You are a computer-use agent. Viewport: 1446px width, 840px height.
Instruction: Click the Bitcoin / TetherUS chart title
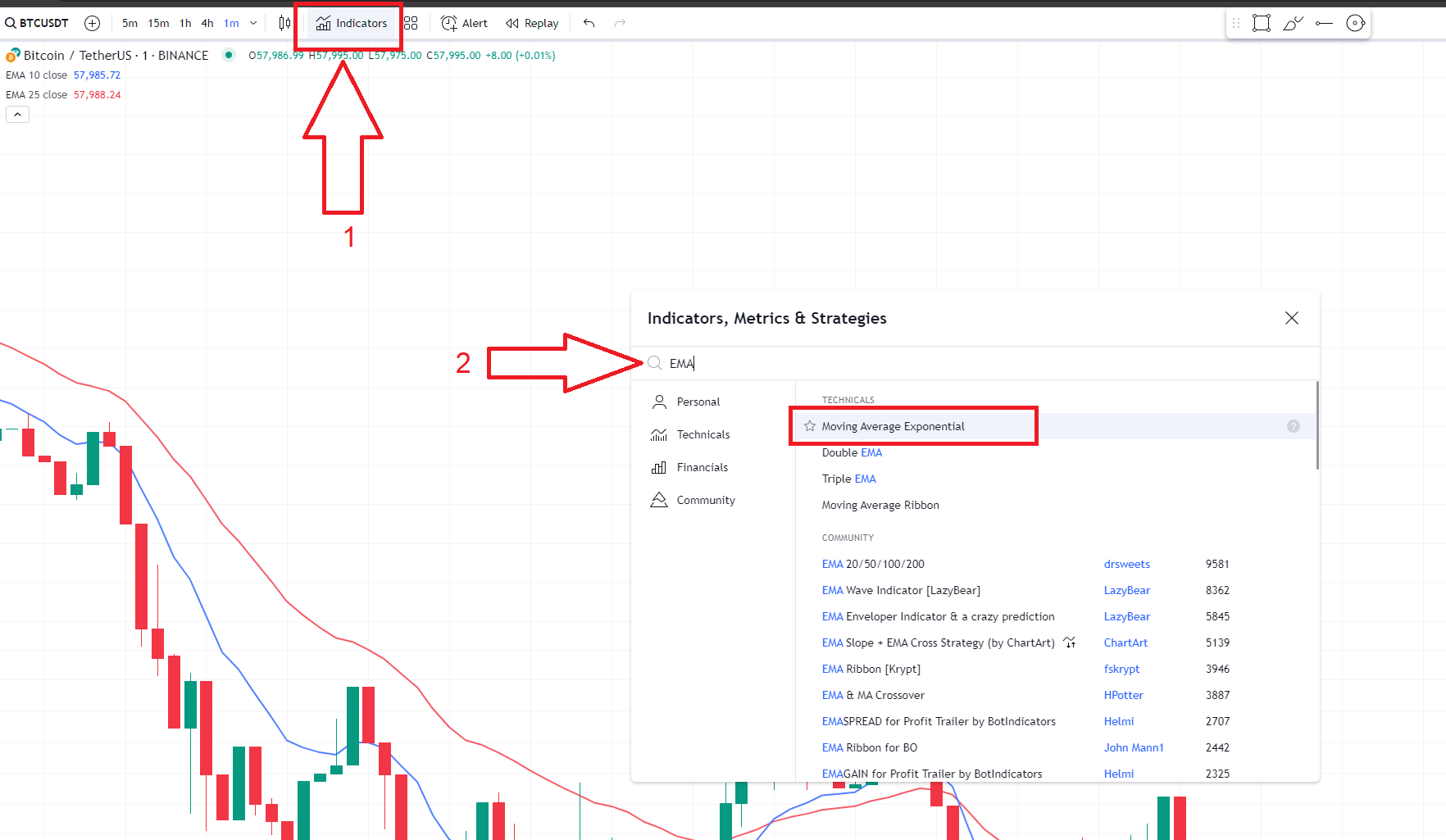(x=116, y=55)
